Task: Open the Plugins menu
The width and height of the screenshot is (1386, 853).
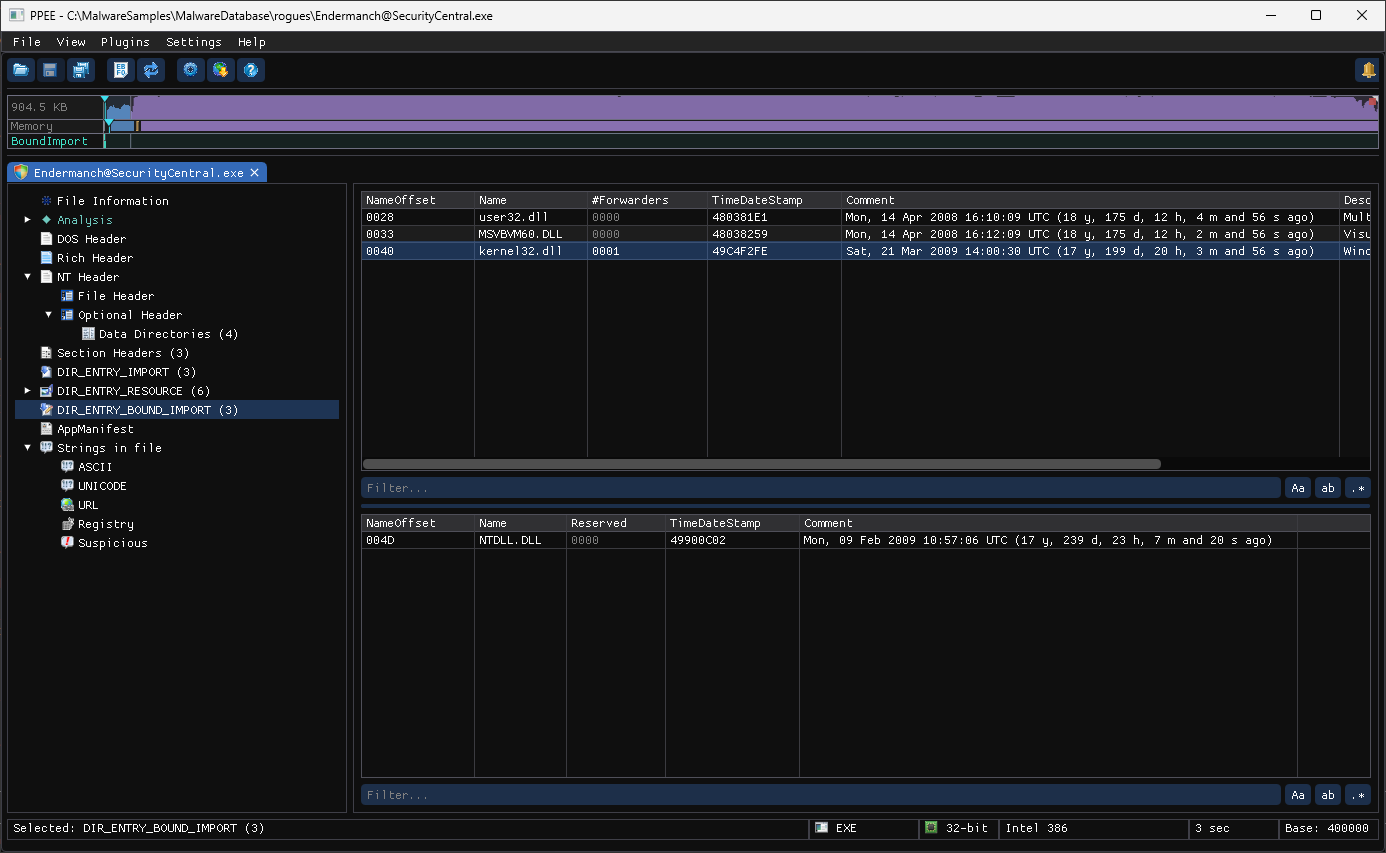Action: point(125,42)
